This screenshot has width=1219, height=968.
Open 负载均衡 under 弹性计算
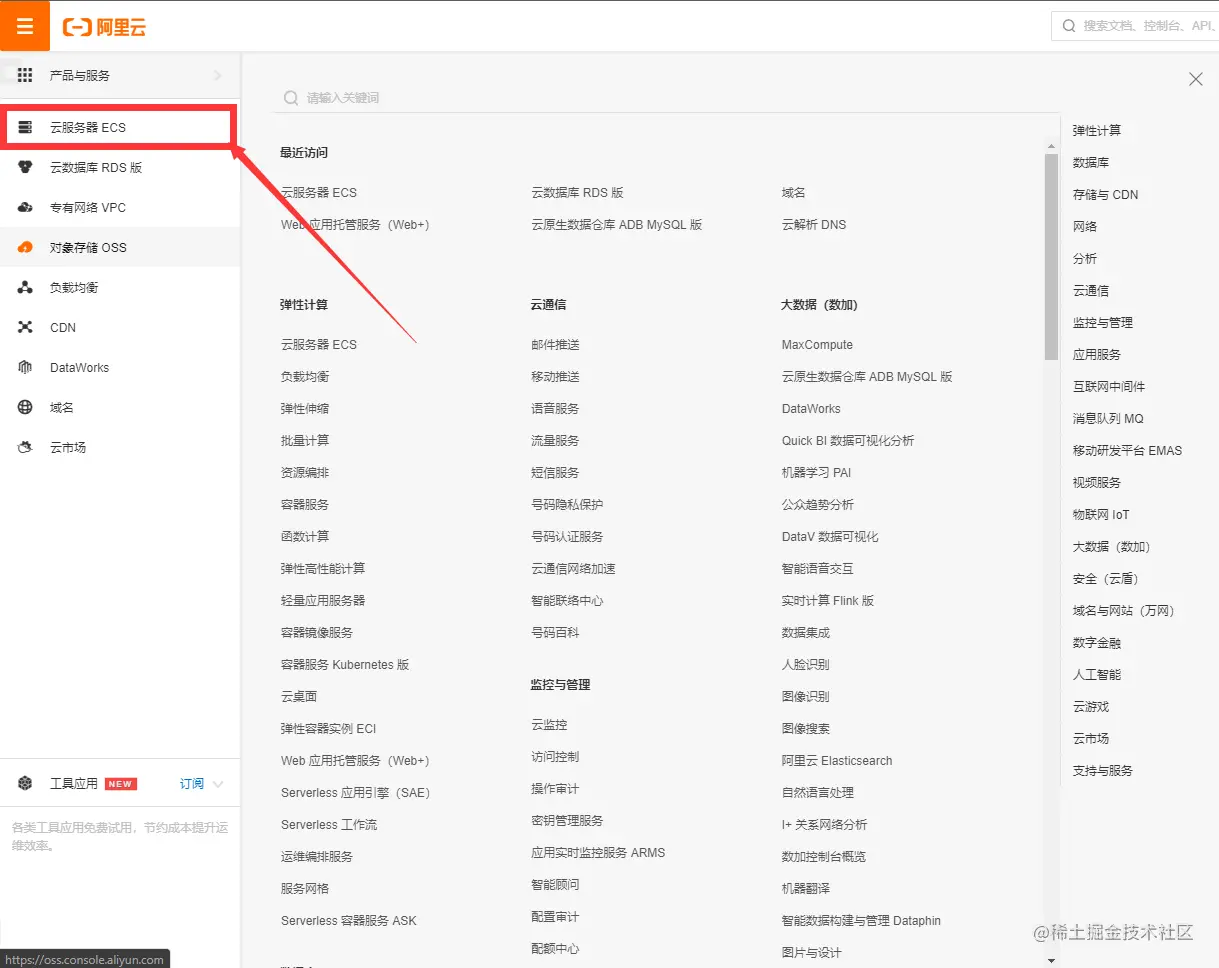[305, 377]
